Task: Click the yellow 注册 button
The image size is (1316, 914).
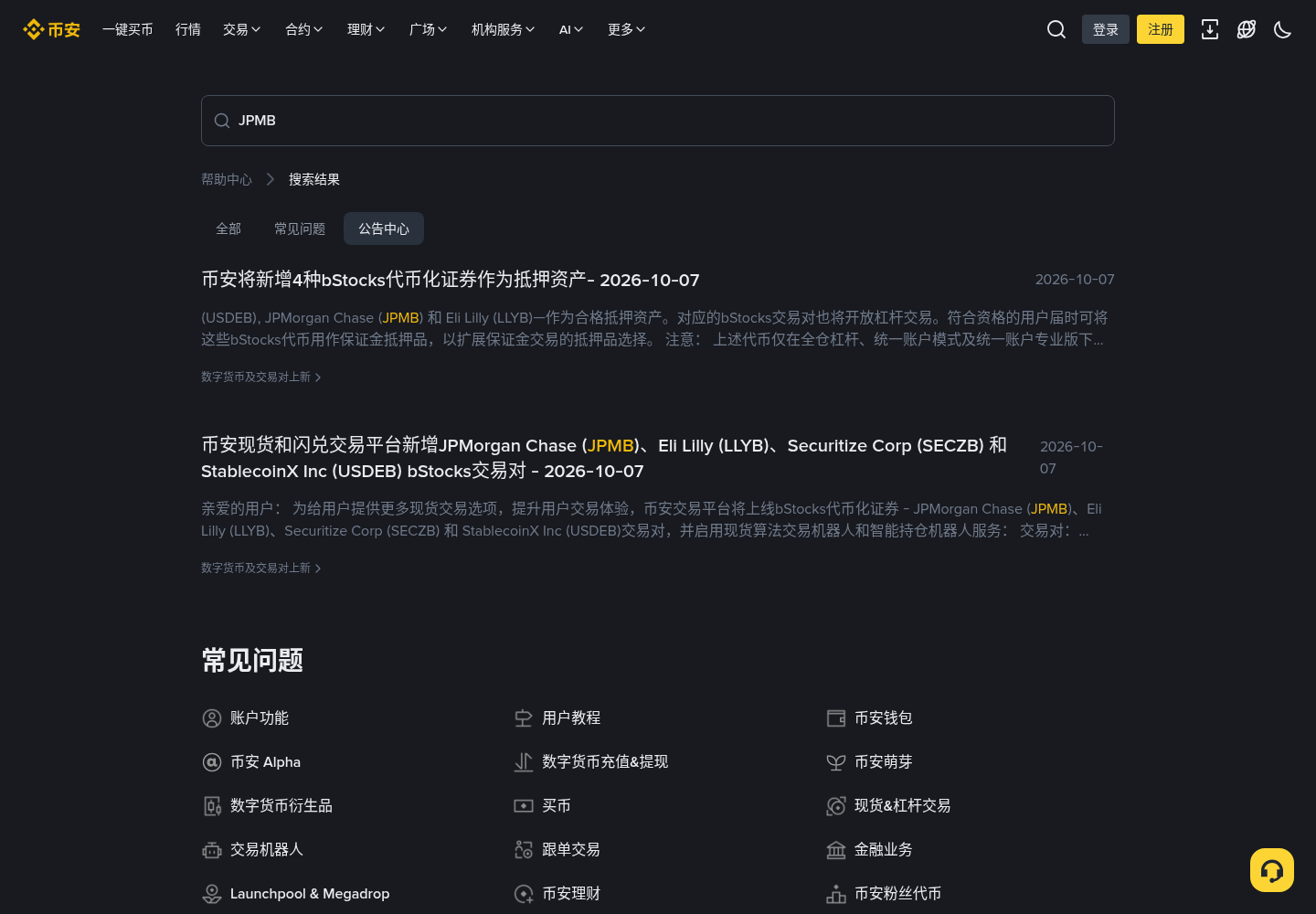Action: 1161,29
